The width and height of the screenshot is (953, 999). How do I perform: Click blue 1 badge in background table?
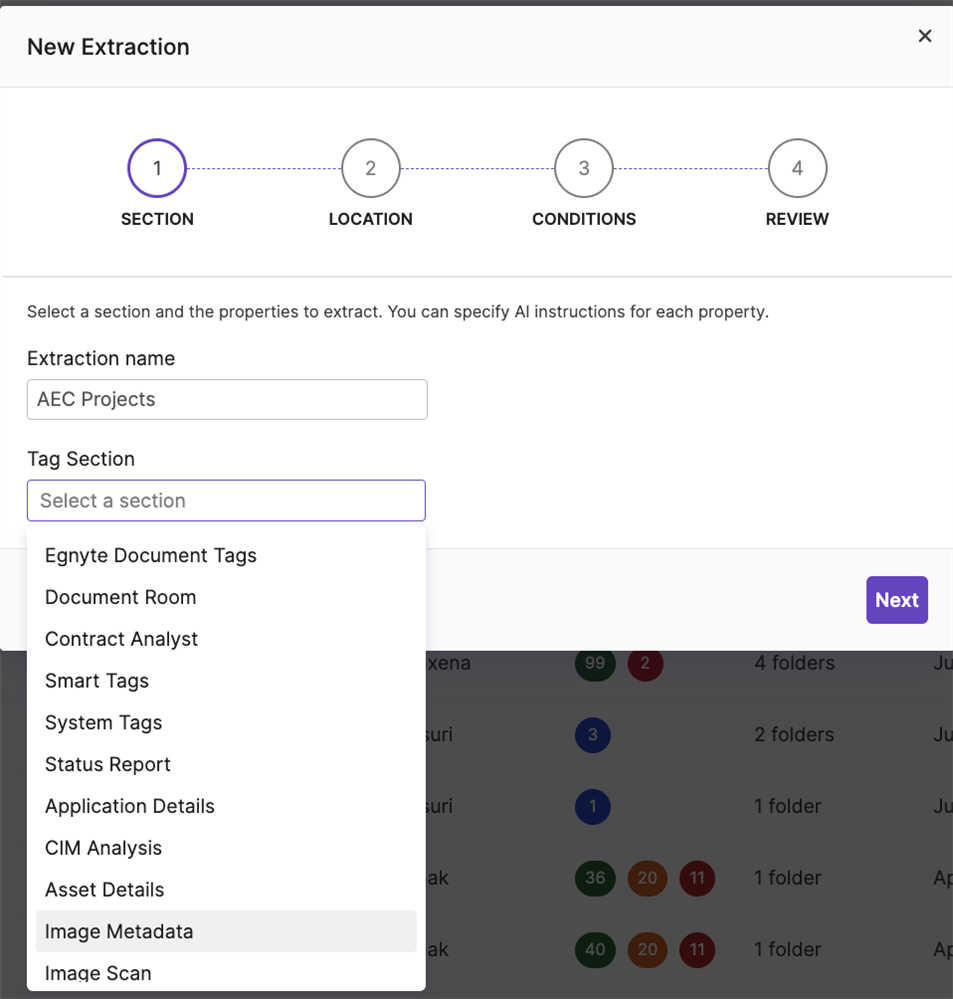pyautogui.click(x=593, y=807)
